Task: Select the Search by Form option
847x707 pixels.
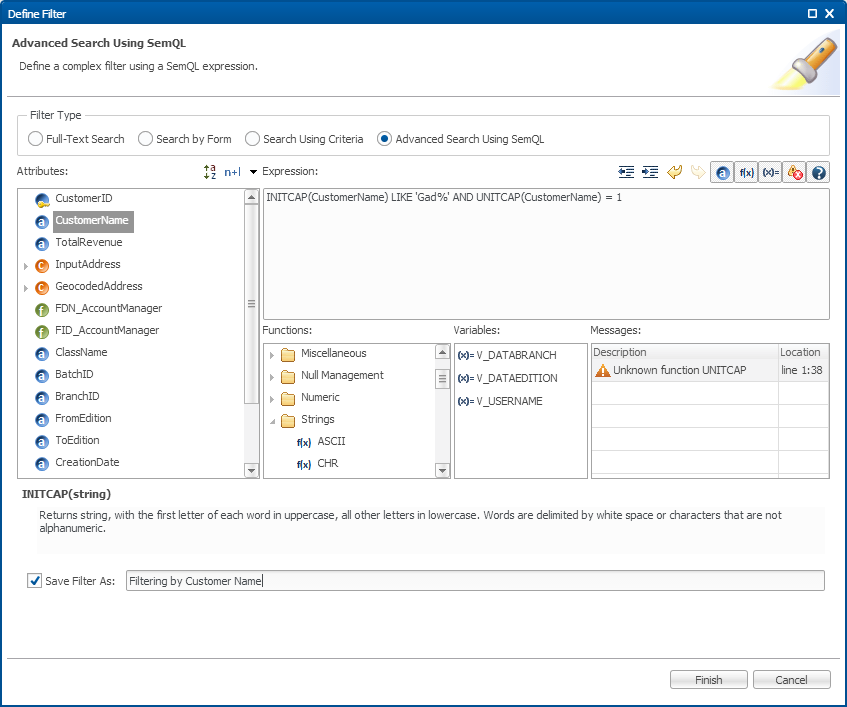Action: pos(146,139)
